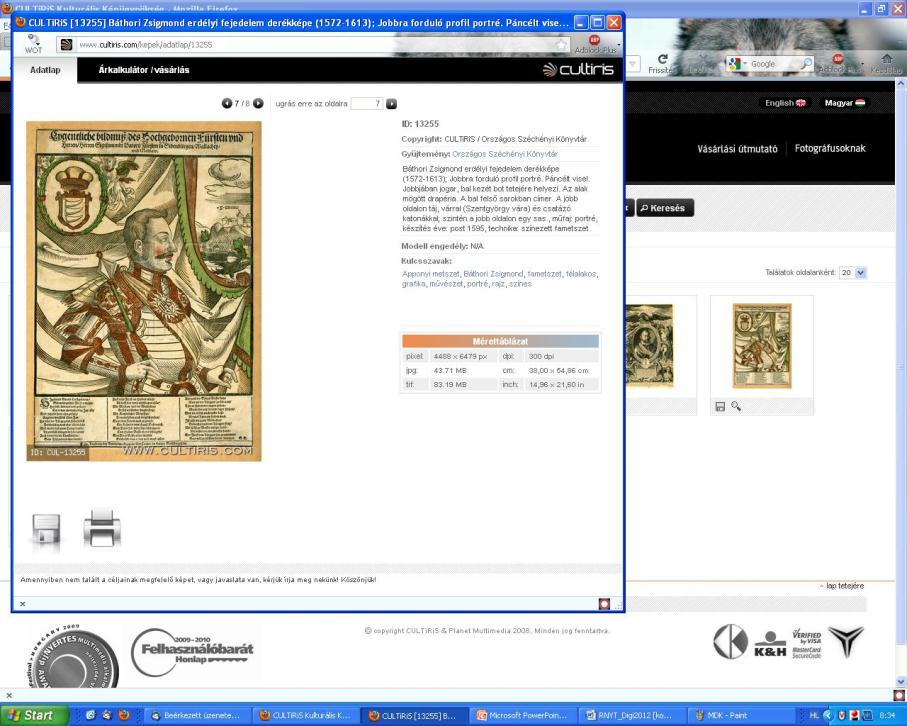
Task: Click the Apponyi metszet keyword link
Action: (x=430, y=274)
